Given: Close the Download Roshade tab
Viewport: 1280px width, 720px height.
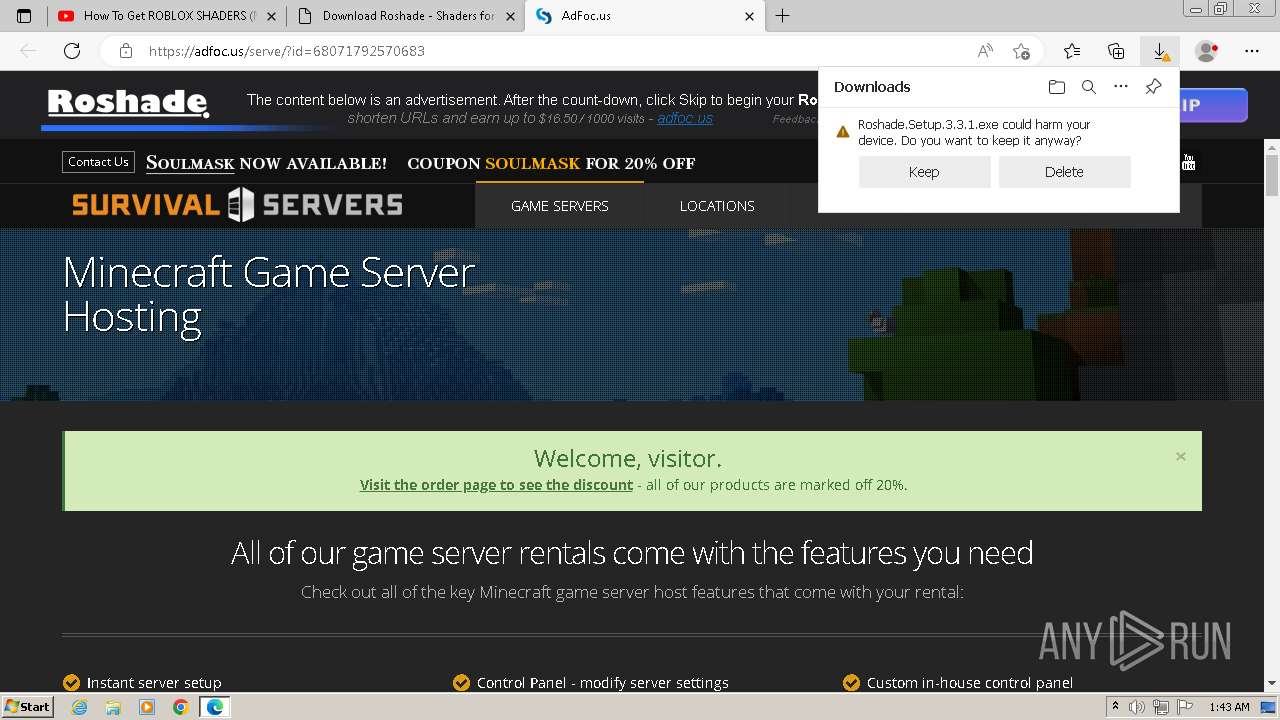Looking at the screenshot, I should pyautogui.click(x=510, y=16).
